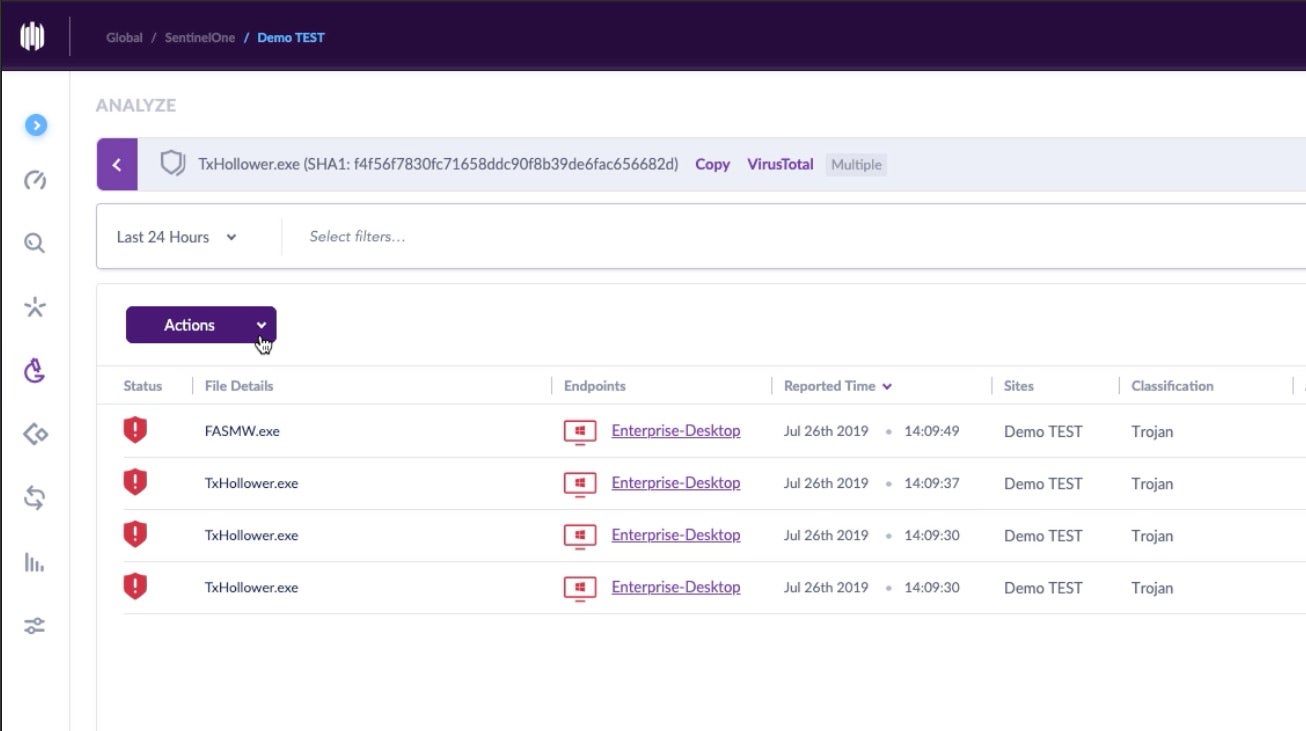
Task: Go back using the purple chevron button
Action: pyautogui.click(x=117, y=164)
